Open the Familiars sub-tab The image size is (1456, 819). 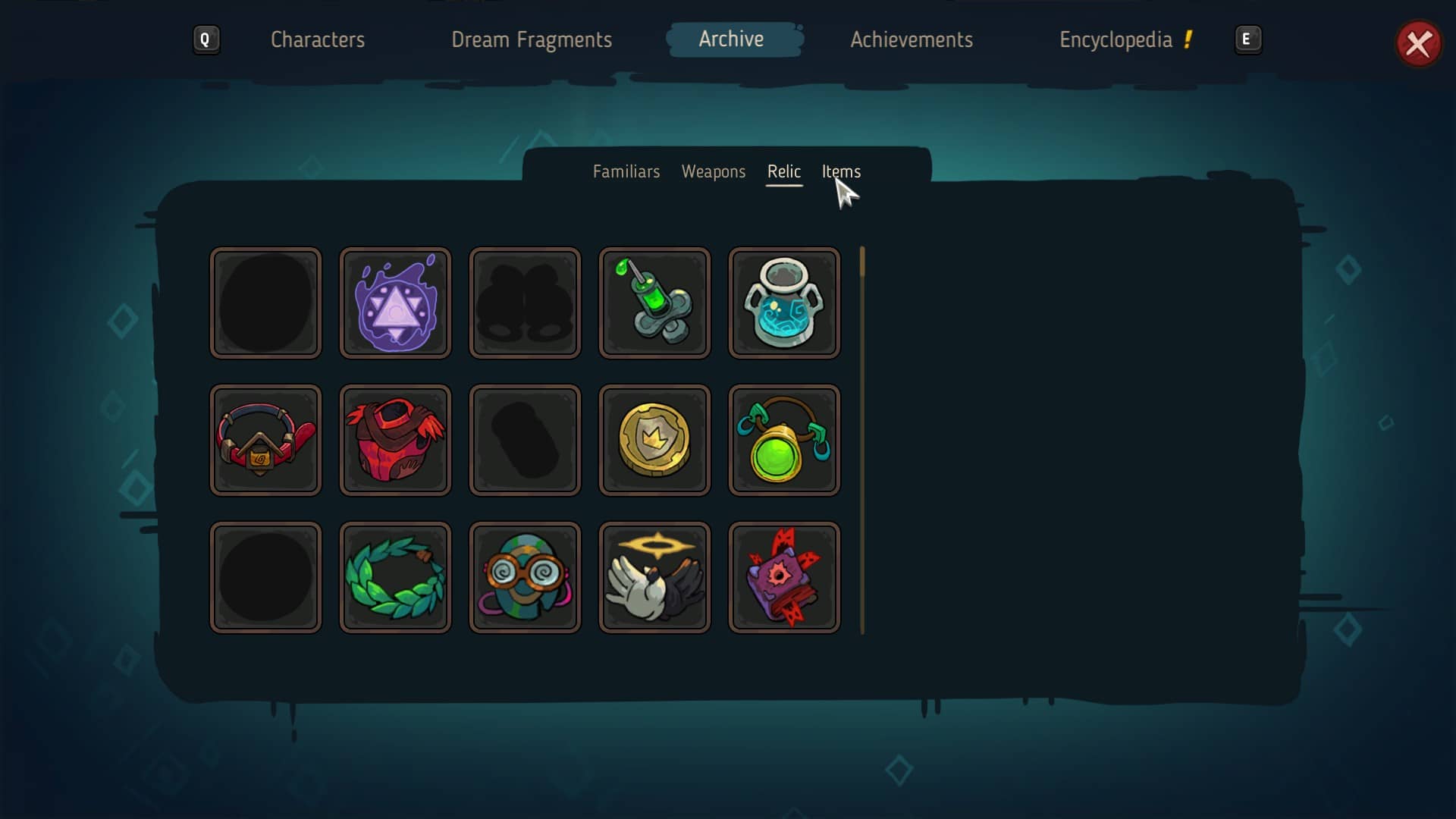[x=626, y=171]
